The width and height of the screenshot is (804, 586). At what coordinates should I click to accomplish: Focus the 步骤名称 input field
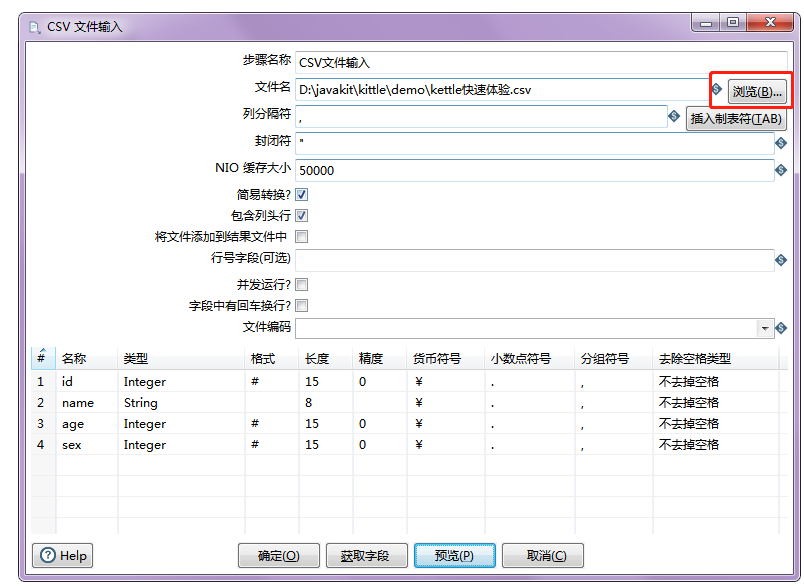tap(541, 63)
